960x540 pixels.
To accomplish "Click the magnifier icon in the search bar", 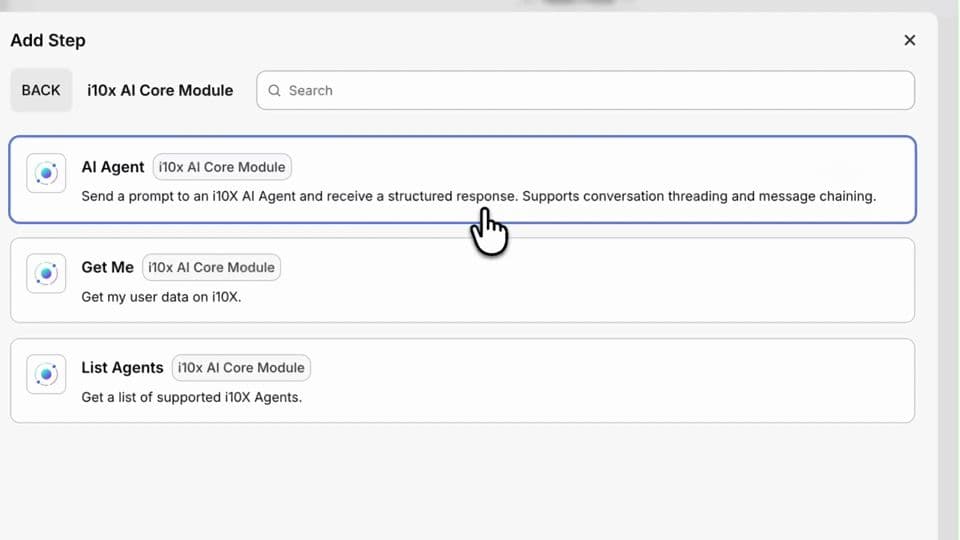I will tap(275, 90).
